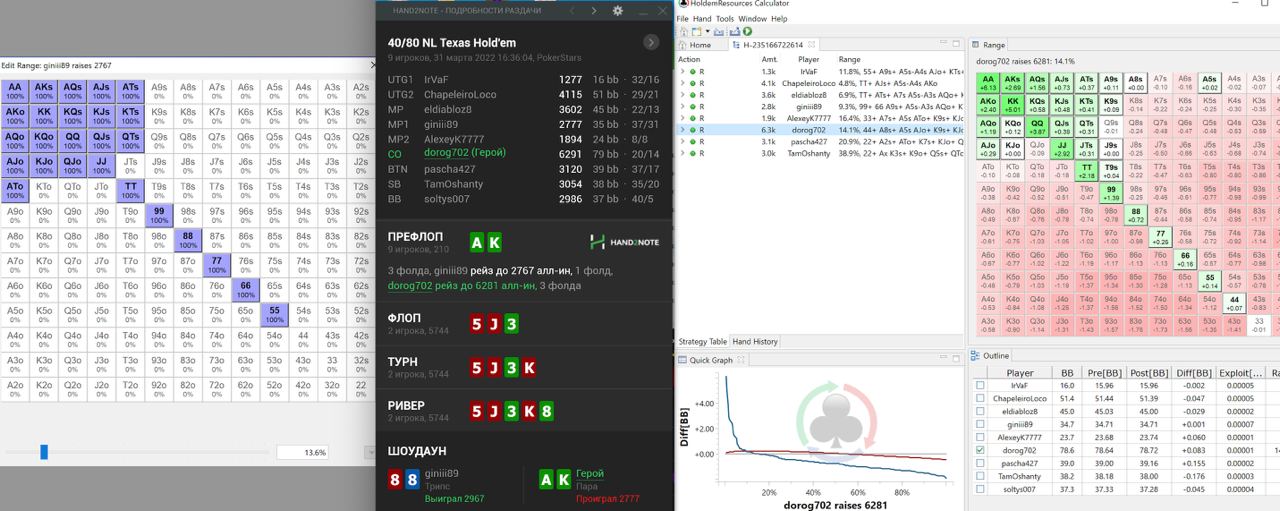This screenshot has height=511, width=1280.
Task: Check the TamOshanty box in Outline
Action: point(980,476)
